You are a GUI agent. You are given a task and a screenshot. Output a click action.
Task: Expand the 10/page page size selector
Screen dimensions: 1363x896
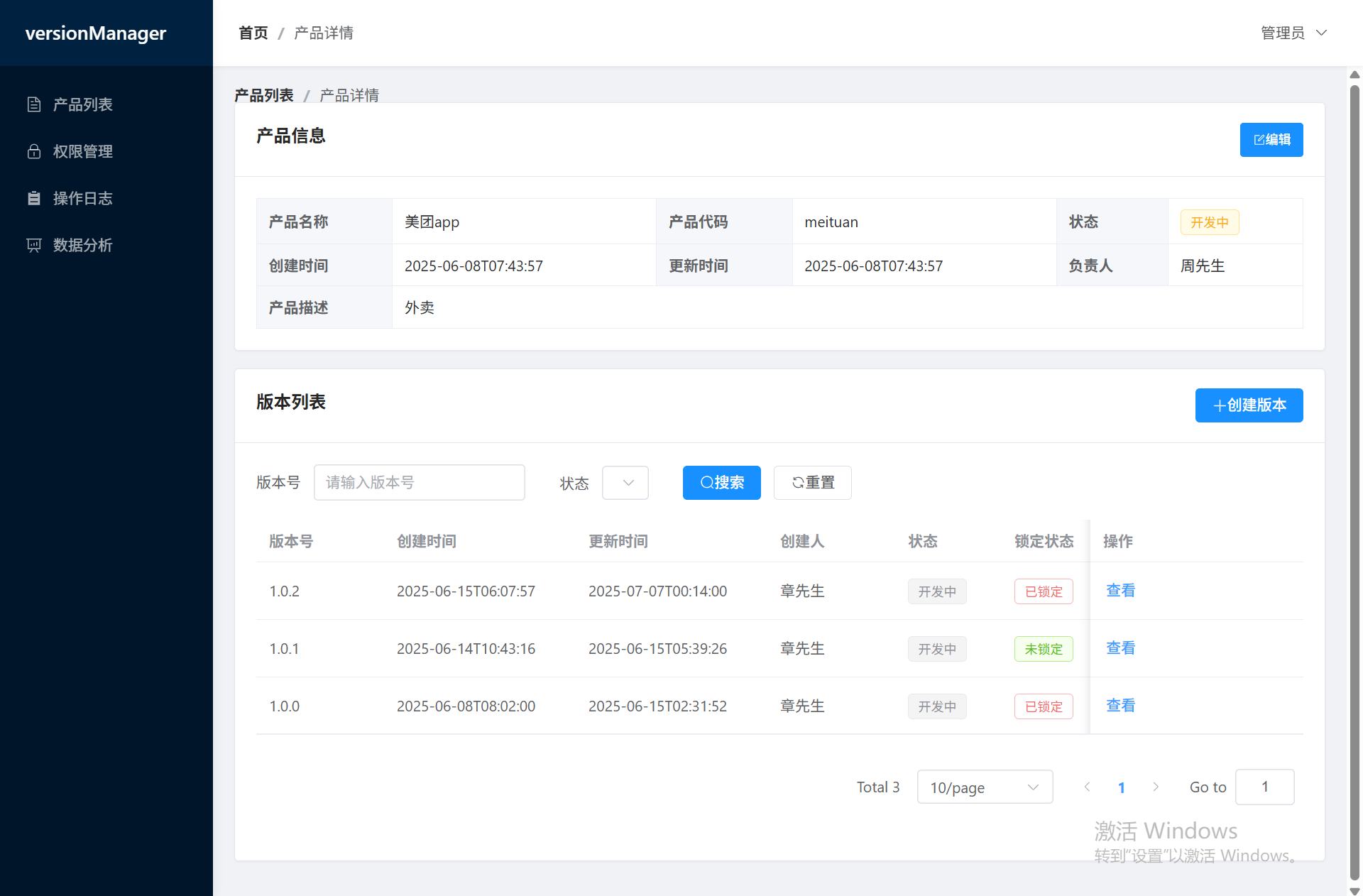(x=985, y=787)
